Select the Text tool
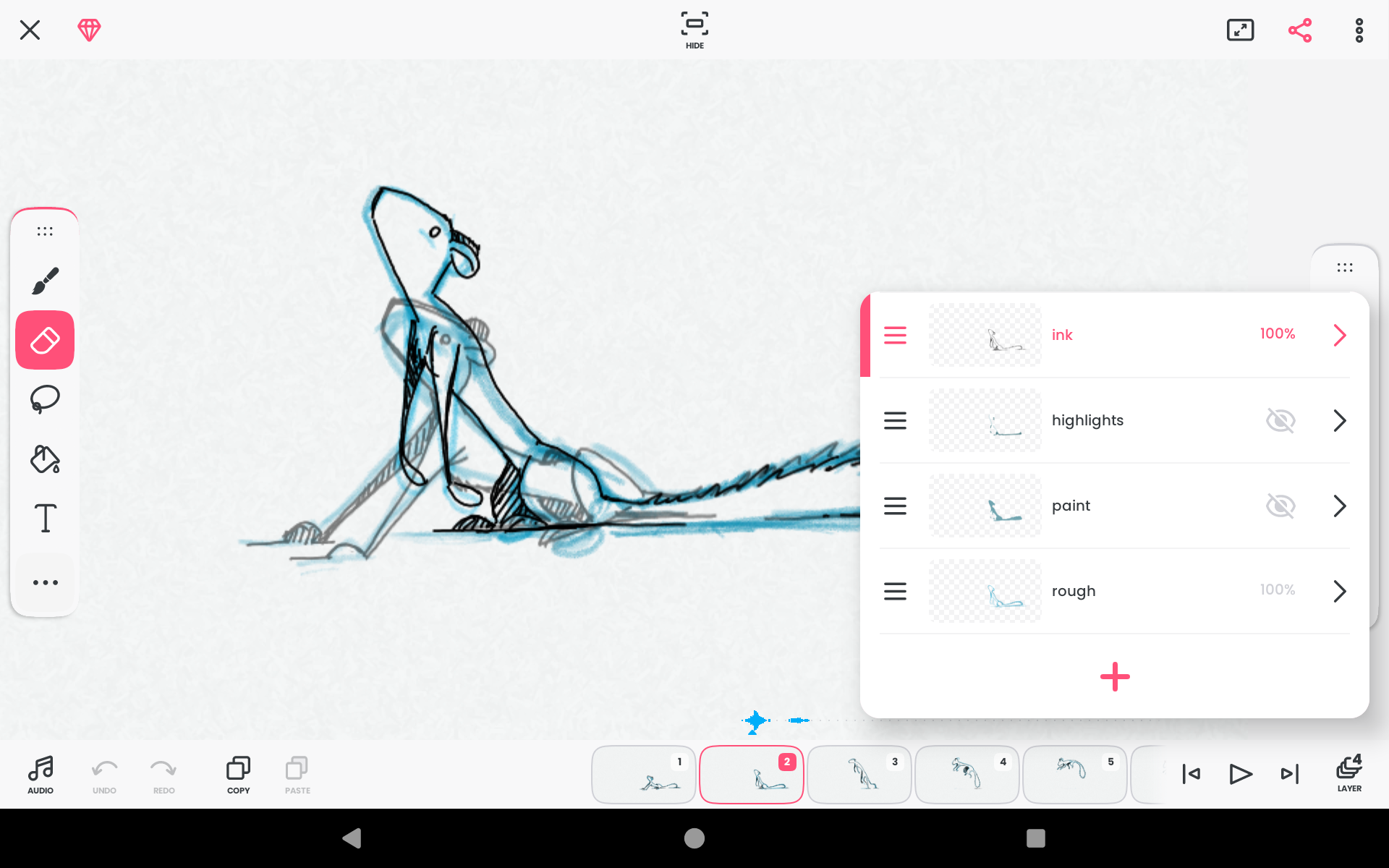 click(45, 518)
